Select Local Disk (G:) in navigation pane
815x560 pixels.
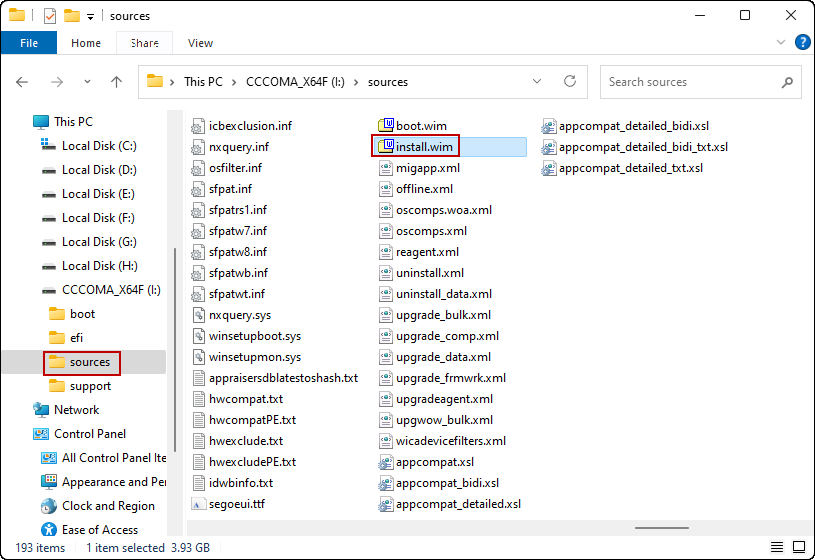(x=99, y=242)
